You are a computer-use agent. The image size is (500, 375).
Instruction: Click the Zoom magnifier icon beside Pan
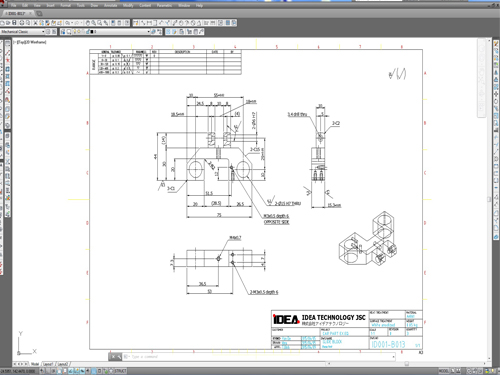[94, 23]
